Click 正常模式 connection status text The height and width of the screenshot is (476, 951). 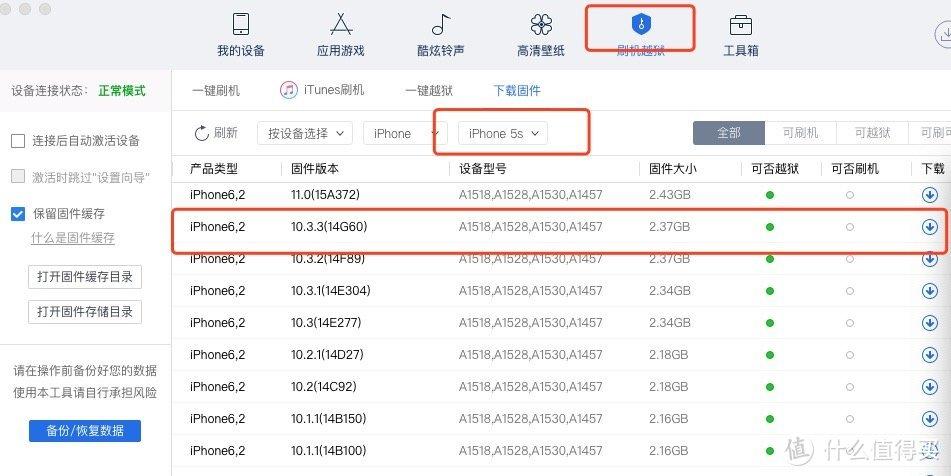click(122, 91)
